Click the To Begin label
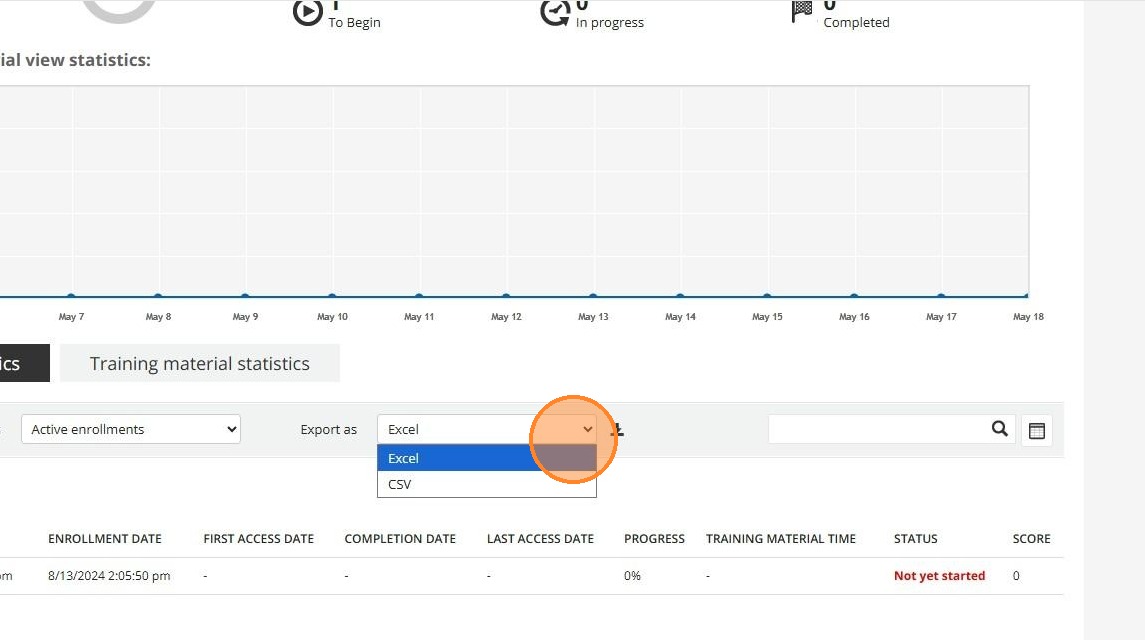The width and height of the screenshot is (1145, 640). click(x=354, y=23)
